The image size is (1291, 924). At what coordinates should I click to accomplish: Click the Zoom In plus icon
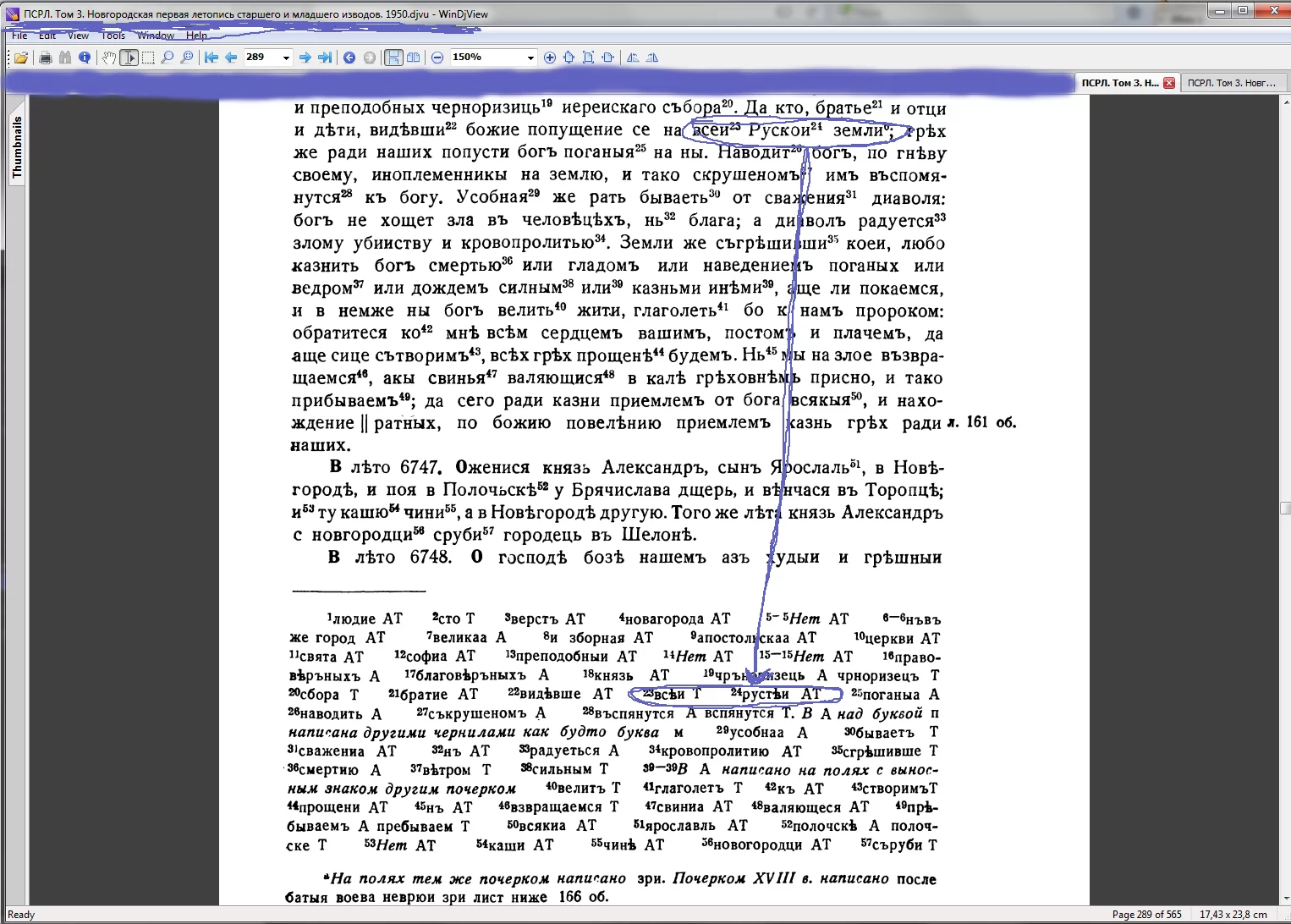550,58
